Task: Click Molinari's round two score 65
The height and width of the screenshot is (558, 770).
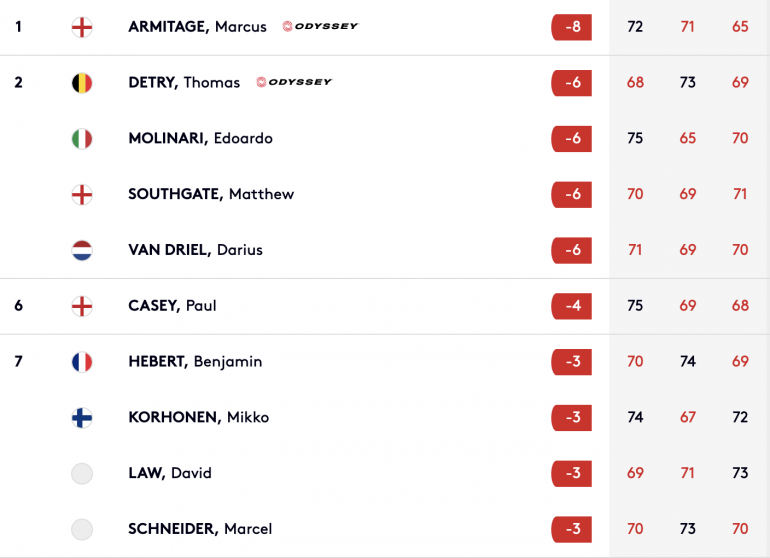Action: [x=688, y=138]
